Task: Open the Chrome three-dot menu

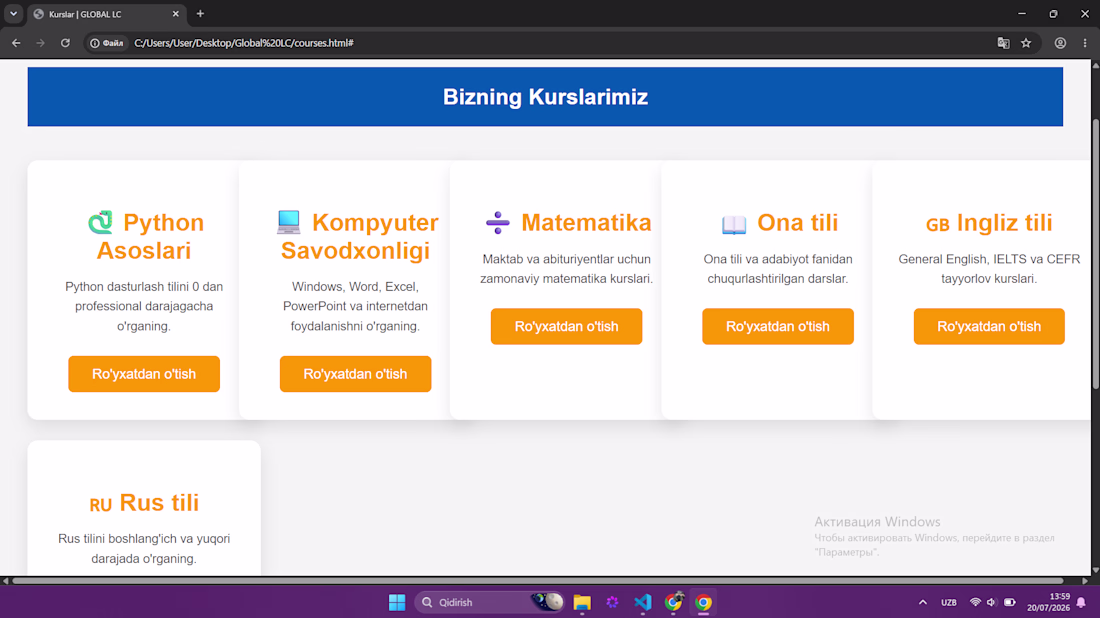Action: coord(1085,43)
